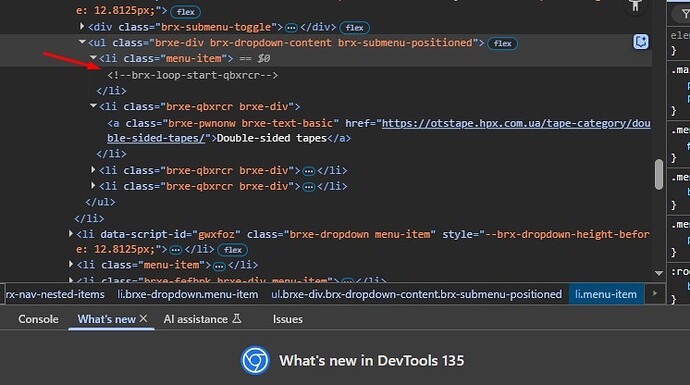This screenshot has height=385, width=690.
Task: Close the What's new tab
Action: coord(143,318)
